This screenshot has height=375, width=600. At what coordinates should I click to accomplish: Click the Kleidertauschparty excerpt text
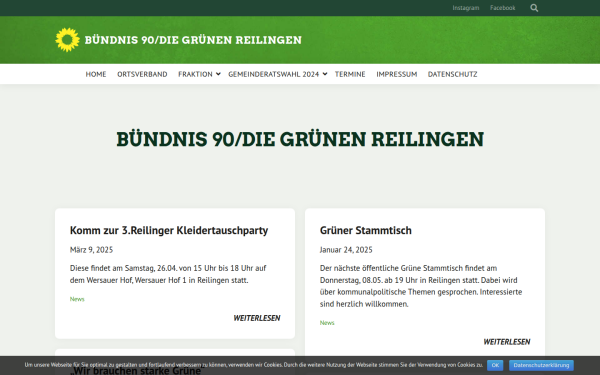[168, 274]
